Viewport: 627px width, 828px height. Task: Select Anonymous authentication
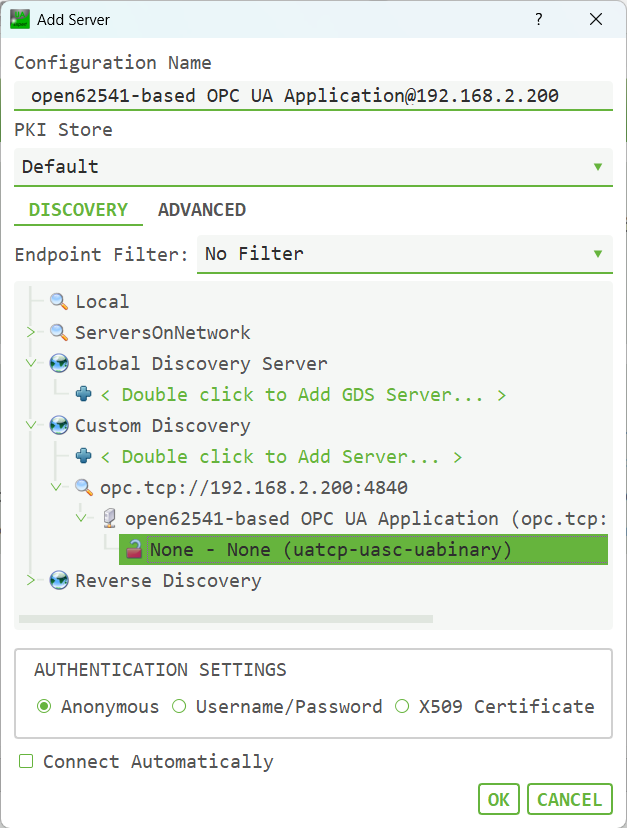tap(44, 706)
